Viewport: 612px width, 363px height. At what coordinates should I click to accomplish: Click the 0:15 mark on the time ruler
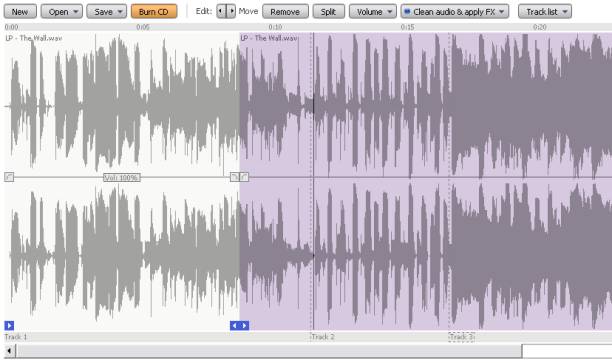point(407,27)
